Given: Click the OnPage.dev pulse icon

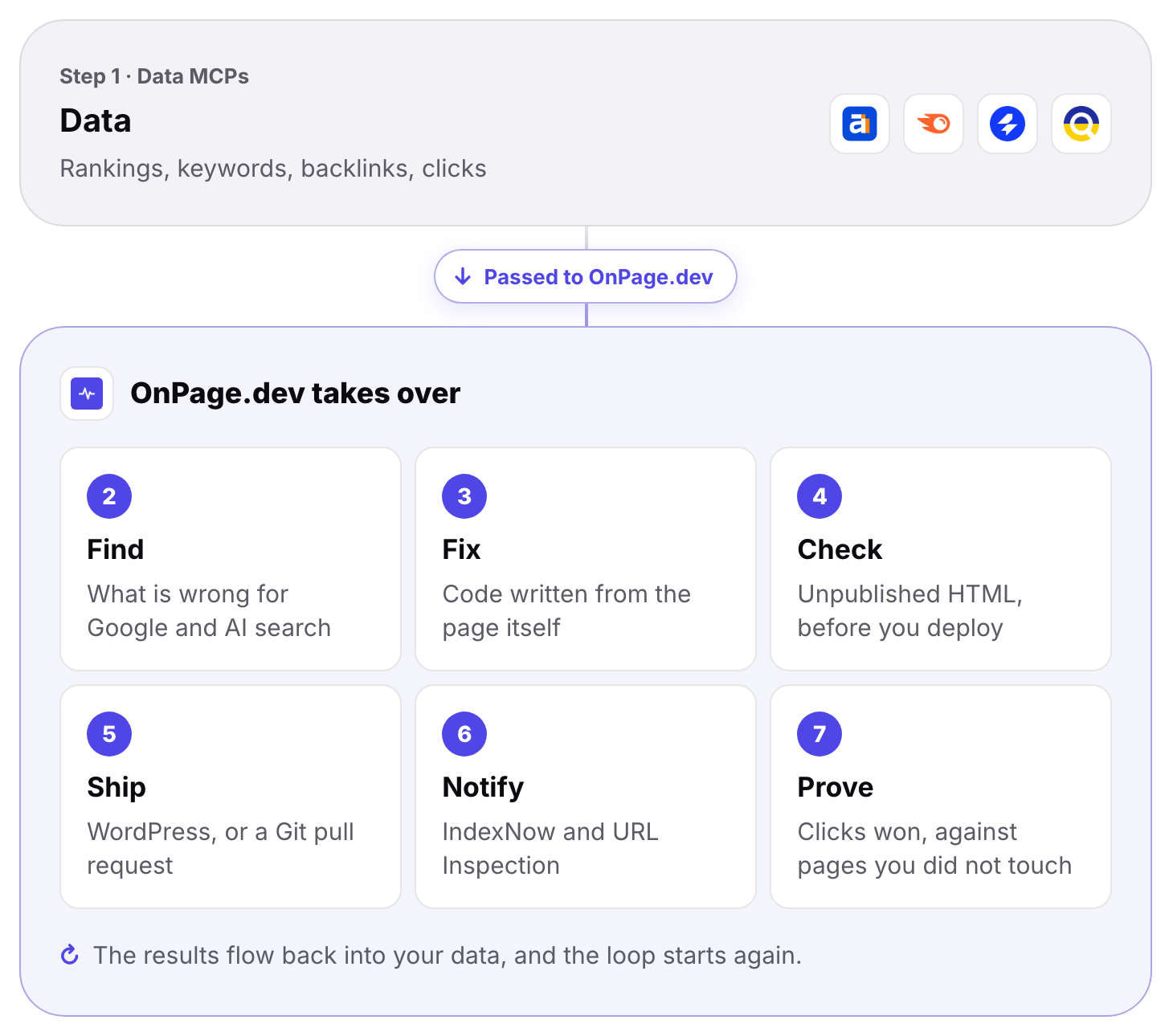Looking at the screenshot, I should pyautogui.click(x=87, y=394).
